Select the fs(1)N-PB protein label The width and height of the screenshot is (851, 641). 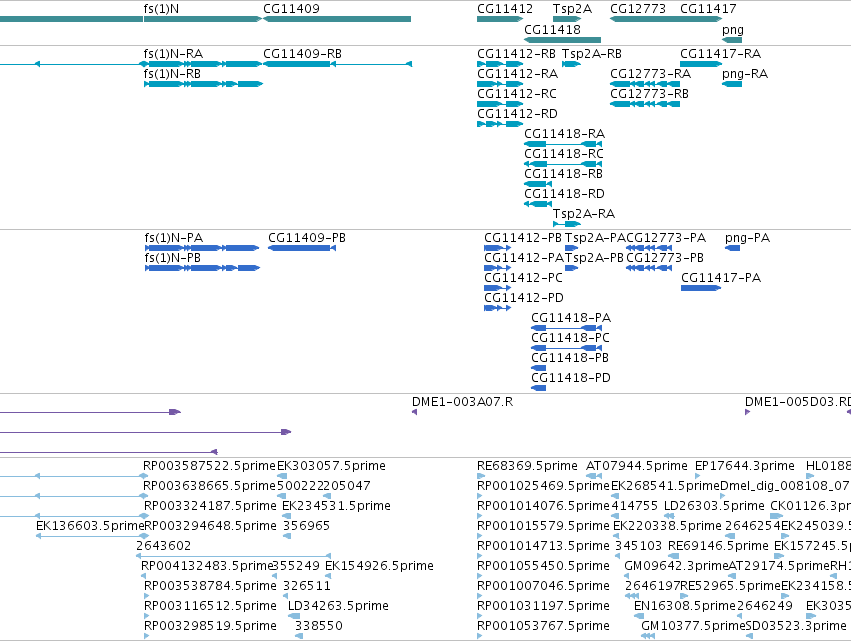click(173, 258)
